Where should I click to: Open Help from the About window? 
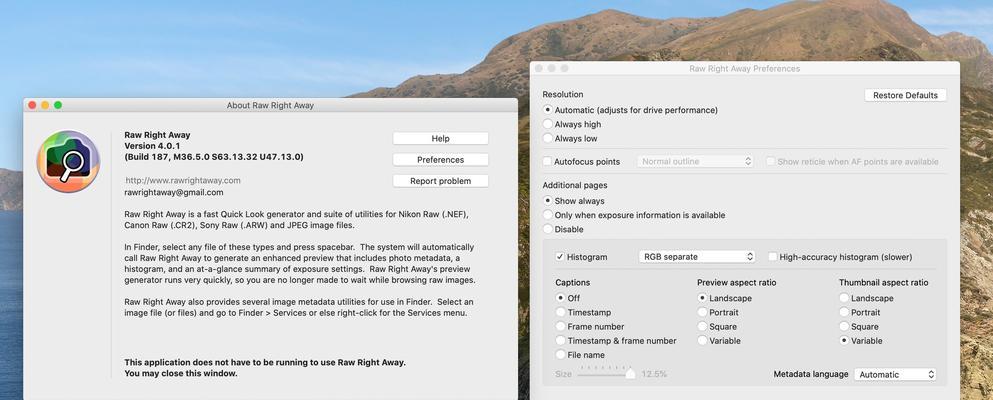(440, 139)
